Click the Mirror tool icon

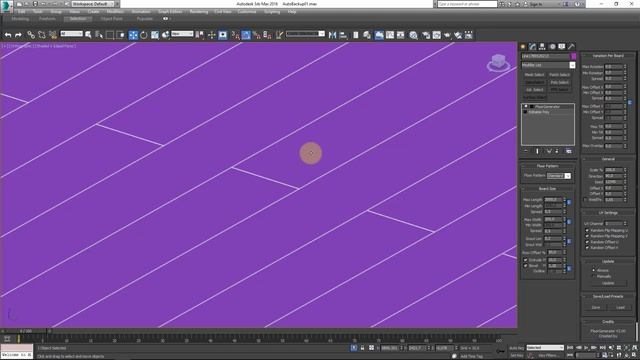332,35
